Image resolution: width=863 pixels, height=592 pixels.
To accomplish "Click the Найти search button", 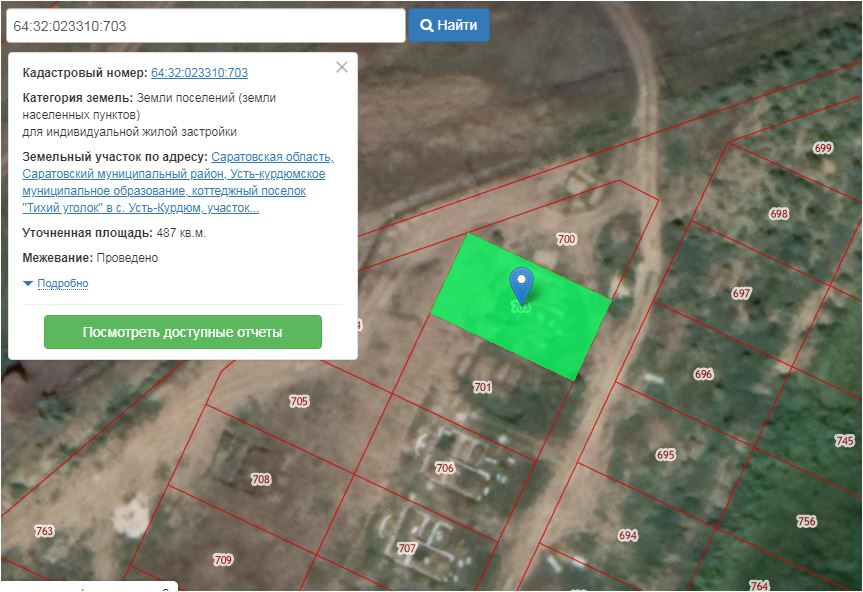I will 448,25.
